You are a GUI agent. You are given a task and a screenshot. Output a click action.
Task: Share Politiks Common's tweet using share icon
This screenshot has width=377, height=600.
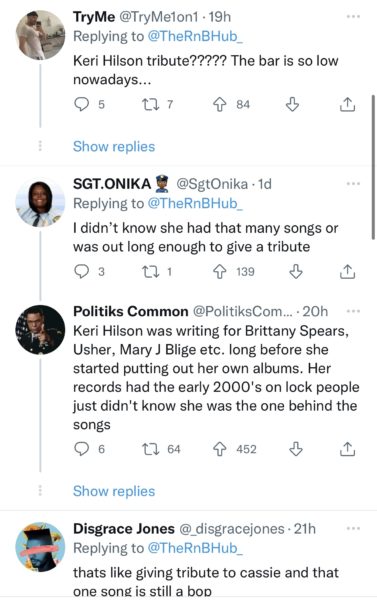(347, 449)
